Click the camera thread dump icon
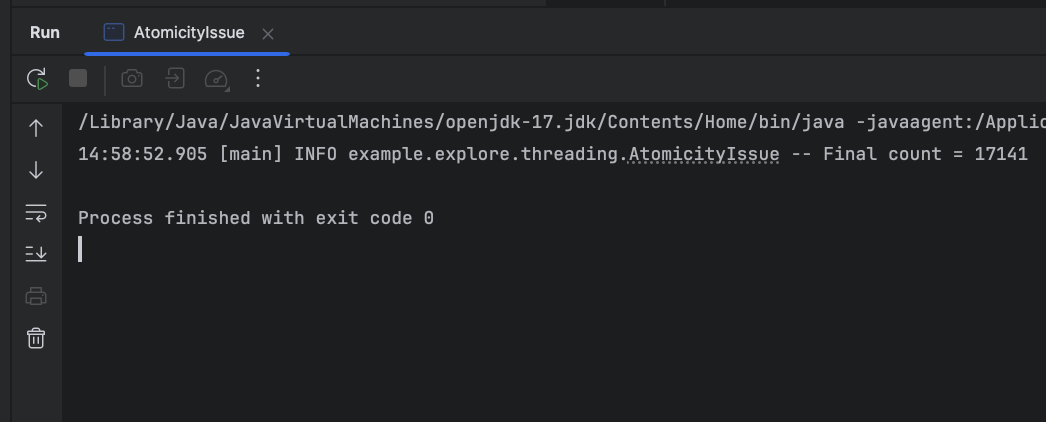Image resolution: width=1046 pixels, height=422 pixels. pyautogui.click(x=132, y=78)
